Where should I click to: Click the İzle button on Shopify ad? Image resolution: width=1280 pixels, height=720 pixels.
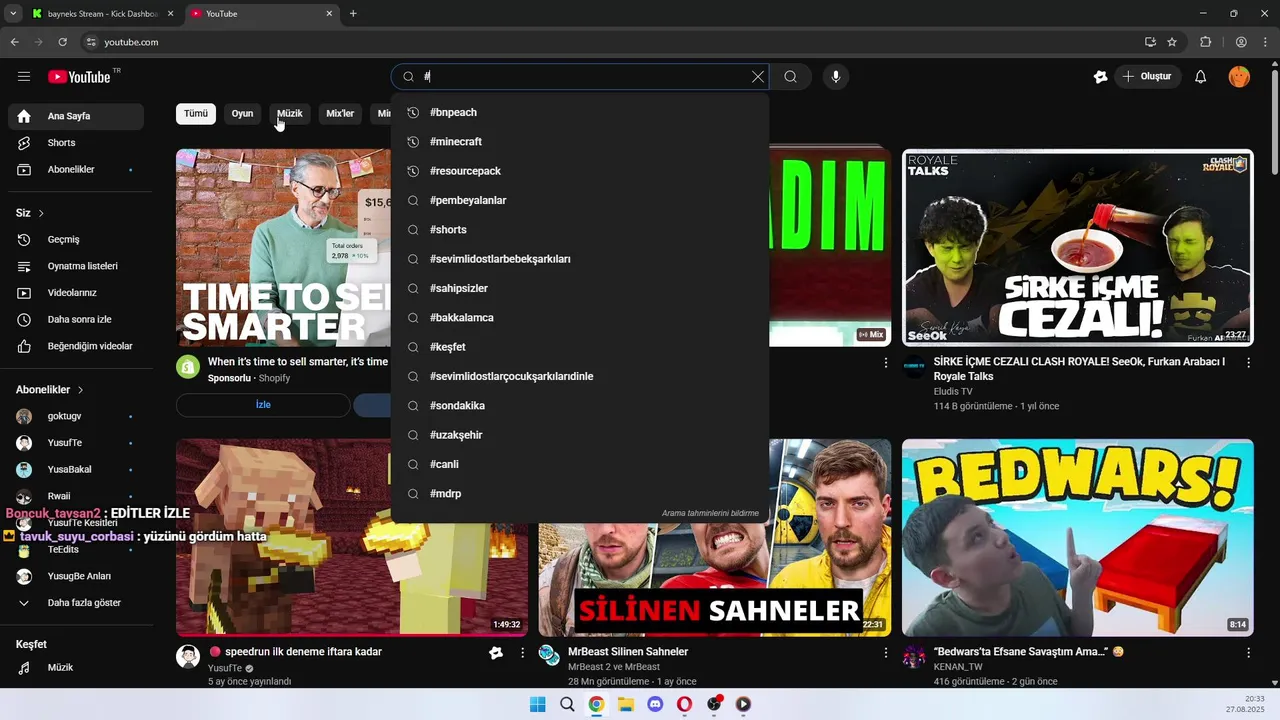[x=263, y=405]
